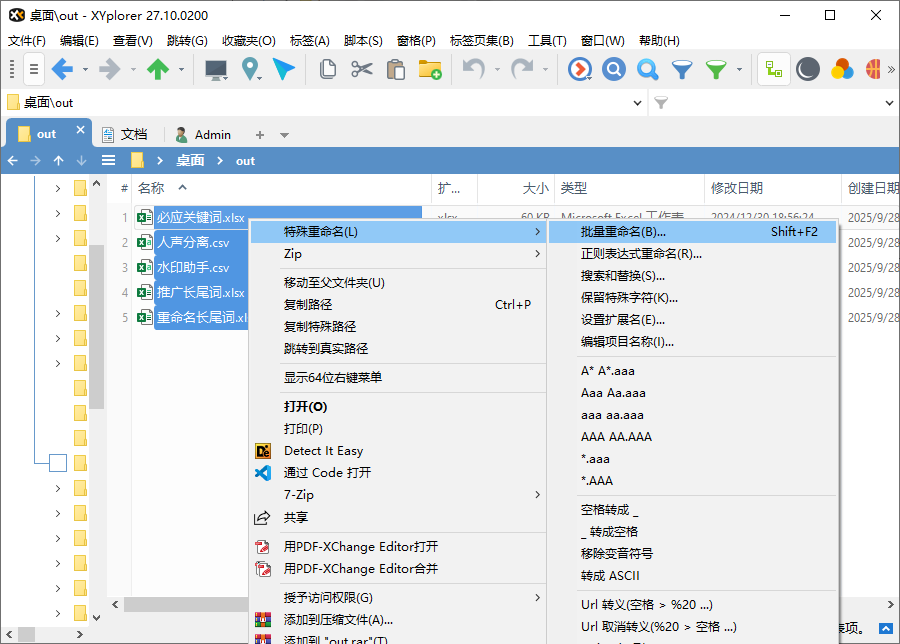Open the tab list dropdown arrow
Viewport: 900px width, 644px height.
pos(284,135)
